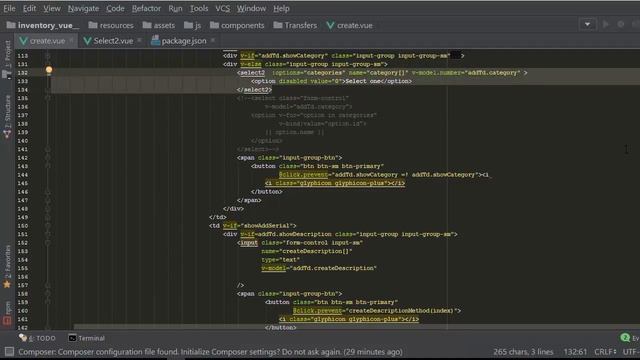640x360 pixels.
Task: Open the Code menu
Action: point(115,8)
